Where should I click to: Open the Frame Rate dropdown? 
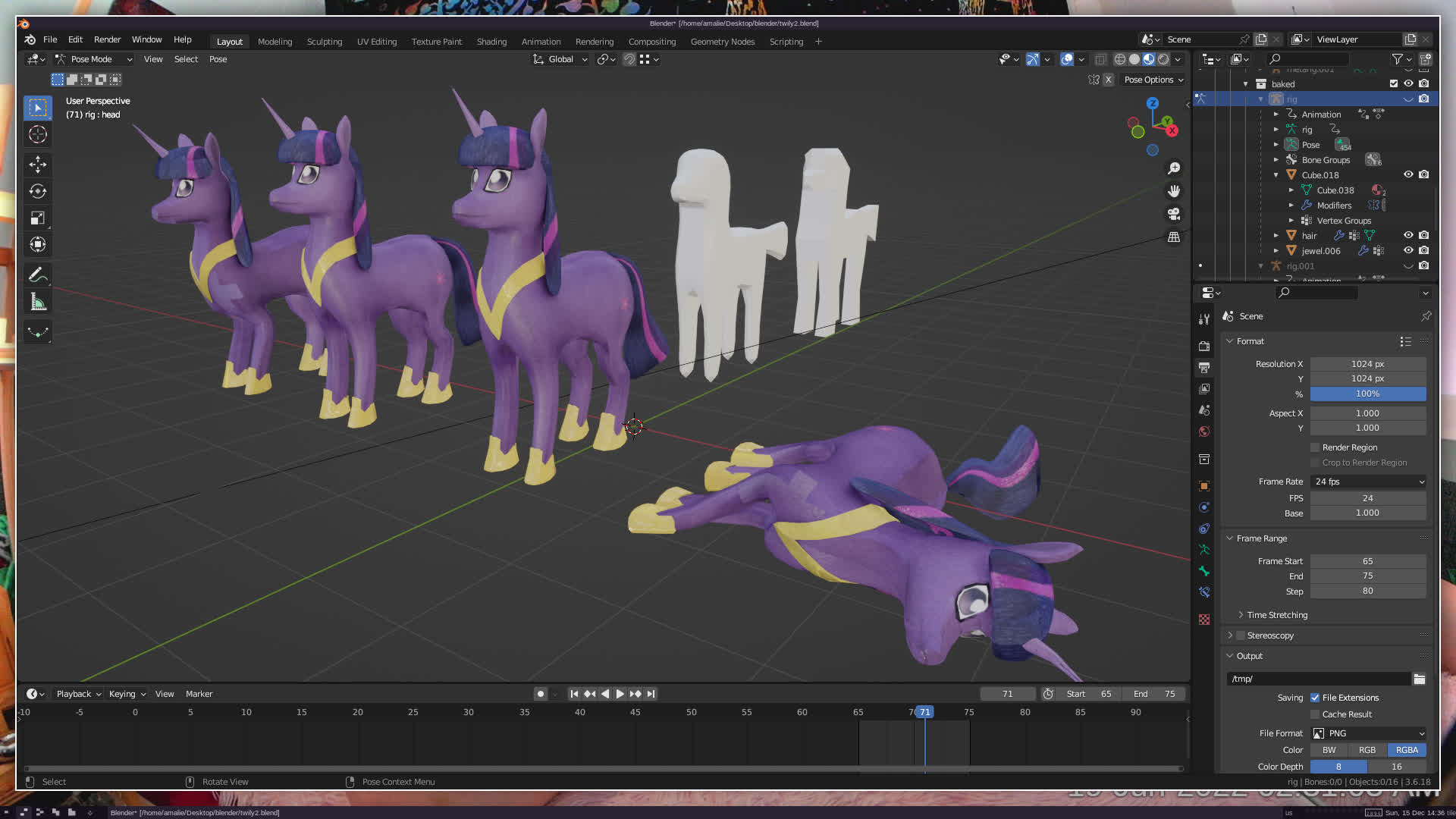pos(1368,482)
